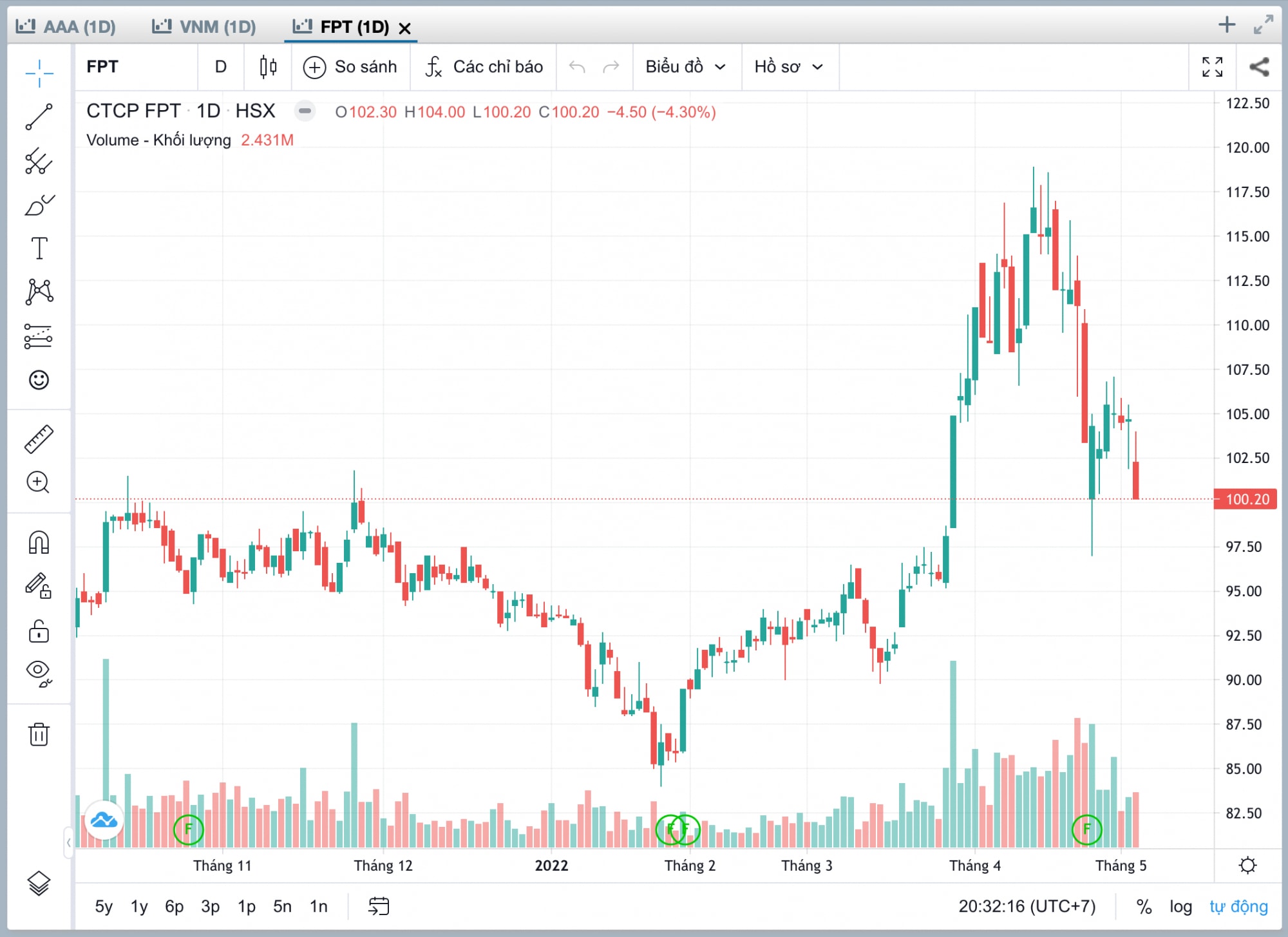Collapse the legend minus button
The width and height of the screenshot is (1288, 937).
(305, 111)
